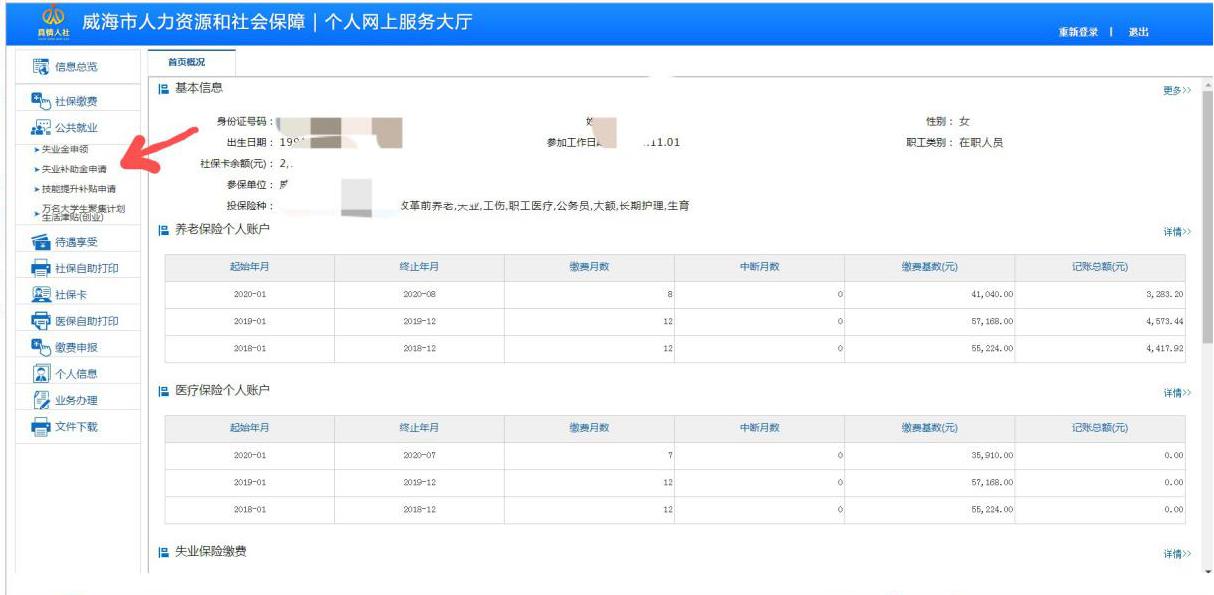Image resolution: width=1214 pixels, height=595 pixels.
Task: Click the 缴费基数 cell showing 35,910.00
Action: 930,456
